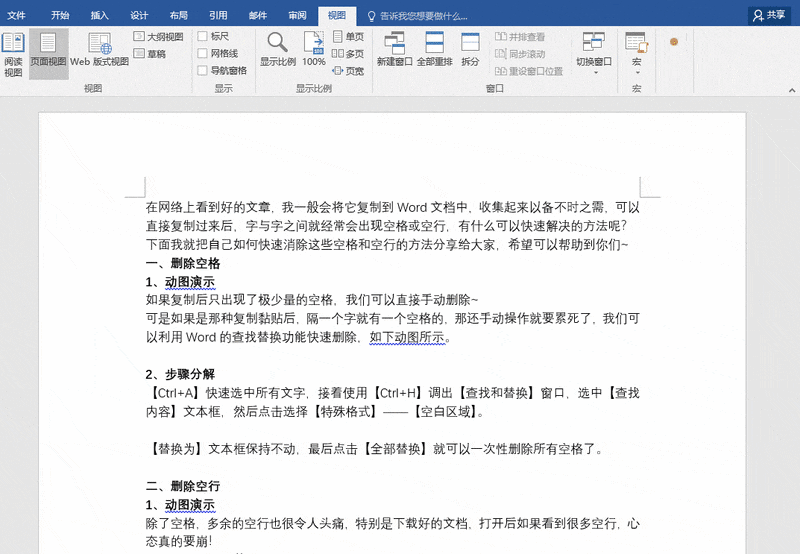Choose multiple pages view (多页)
800x554 pixels.
[348, 54]
